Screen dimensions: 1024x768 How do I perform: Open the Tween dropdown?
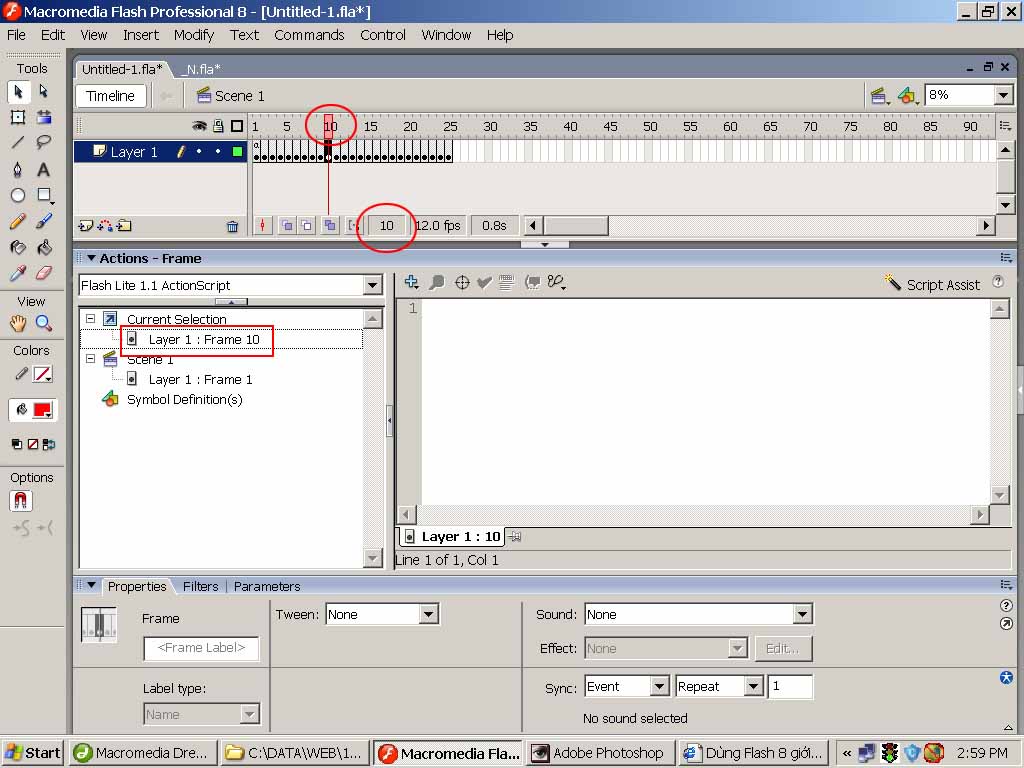click(x=428, y=615)
